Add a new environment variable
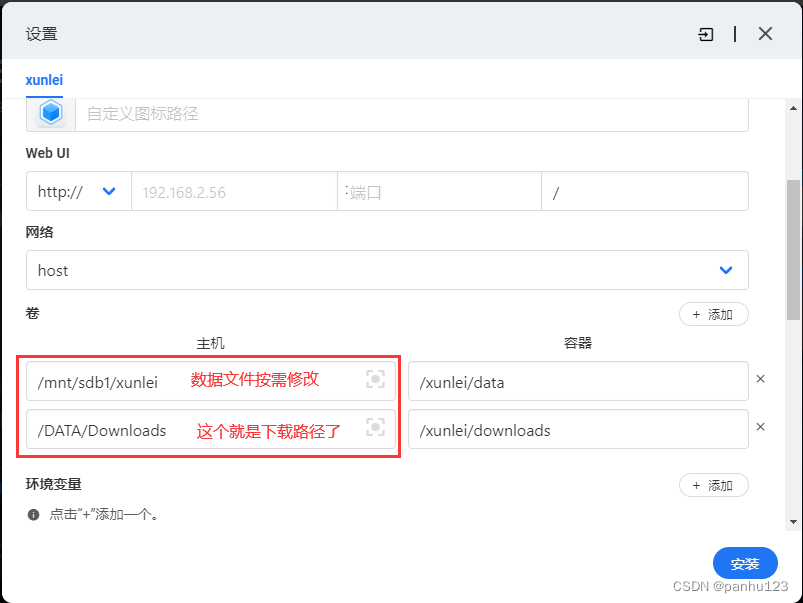The width and height of the screenshot is (803, 603). tap(713, 485)
